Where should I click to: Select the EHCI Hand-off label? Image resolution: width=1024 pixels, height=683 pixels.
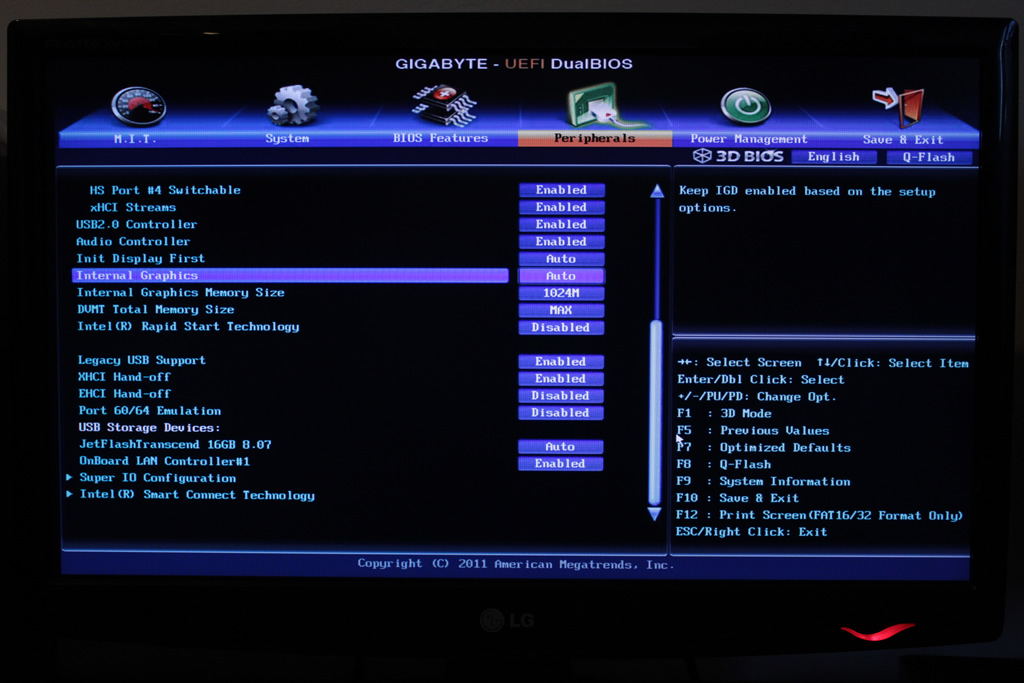(x=124, y=394)
